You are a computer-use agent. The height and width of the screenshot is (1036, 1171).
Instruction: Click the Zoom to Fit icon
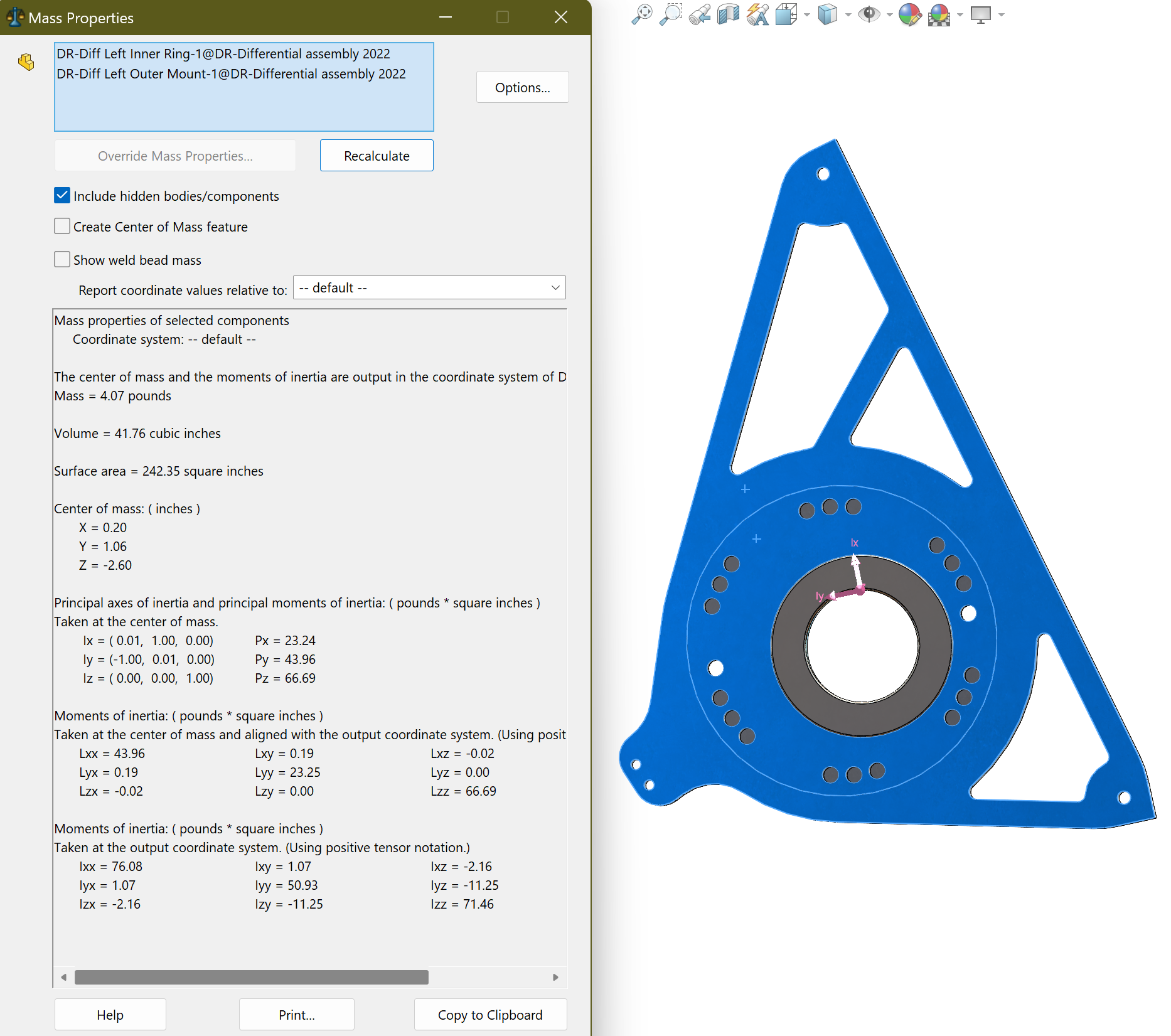(641, 14)
